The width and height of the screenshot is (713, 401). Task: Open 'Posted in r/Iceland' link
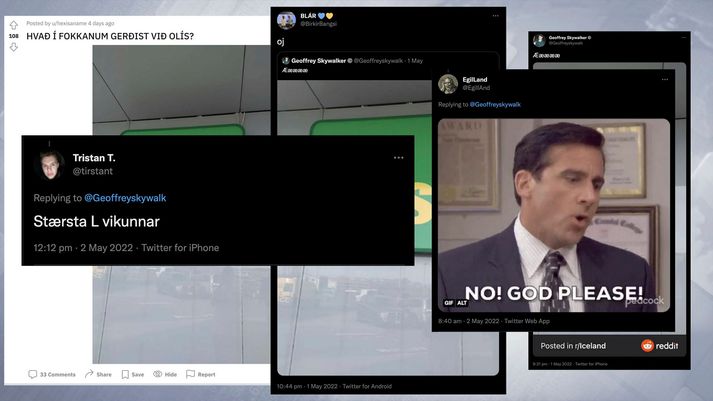[x=573, y=346]
